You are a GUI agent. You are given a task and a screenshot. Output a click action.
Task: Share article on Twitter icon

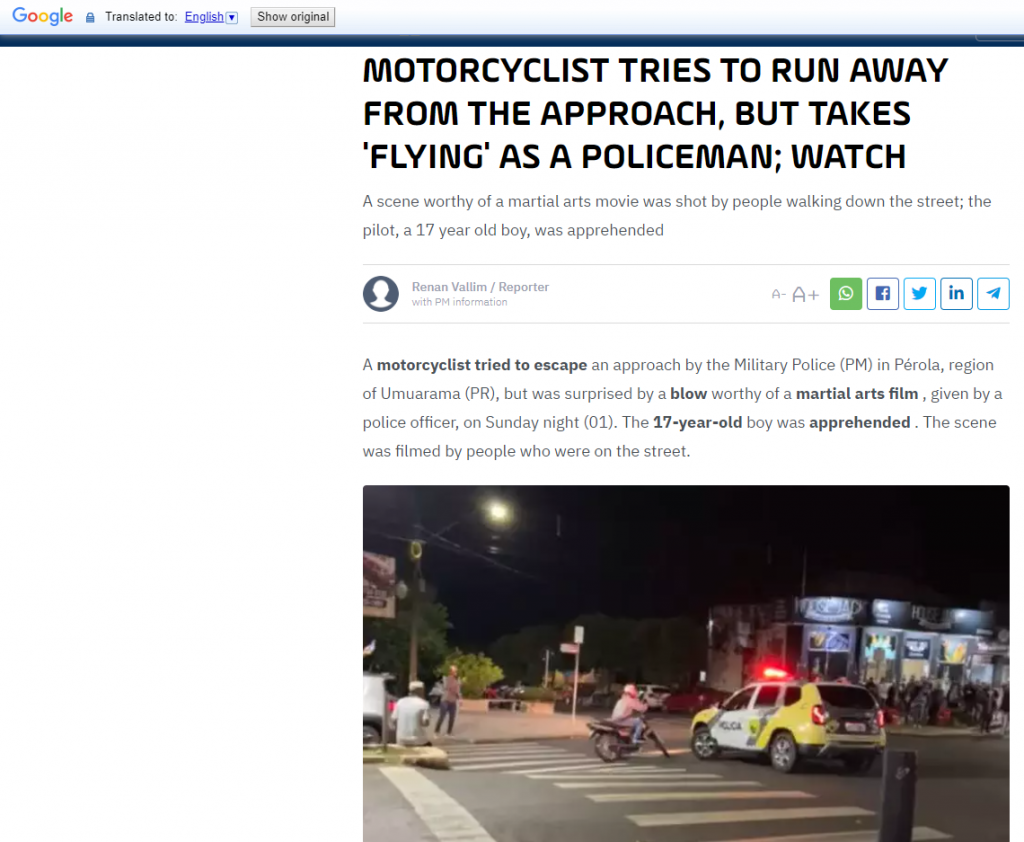920,293
